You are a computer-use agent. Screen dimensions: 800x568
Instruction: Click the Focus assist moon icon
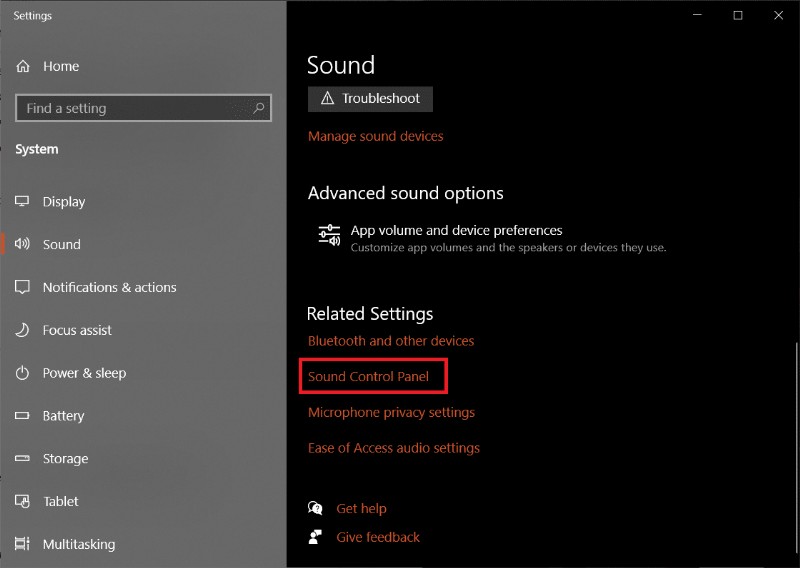(22, 330)
